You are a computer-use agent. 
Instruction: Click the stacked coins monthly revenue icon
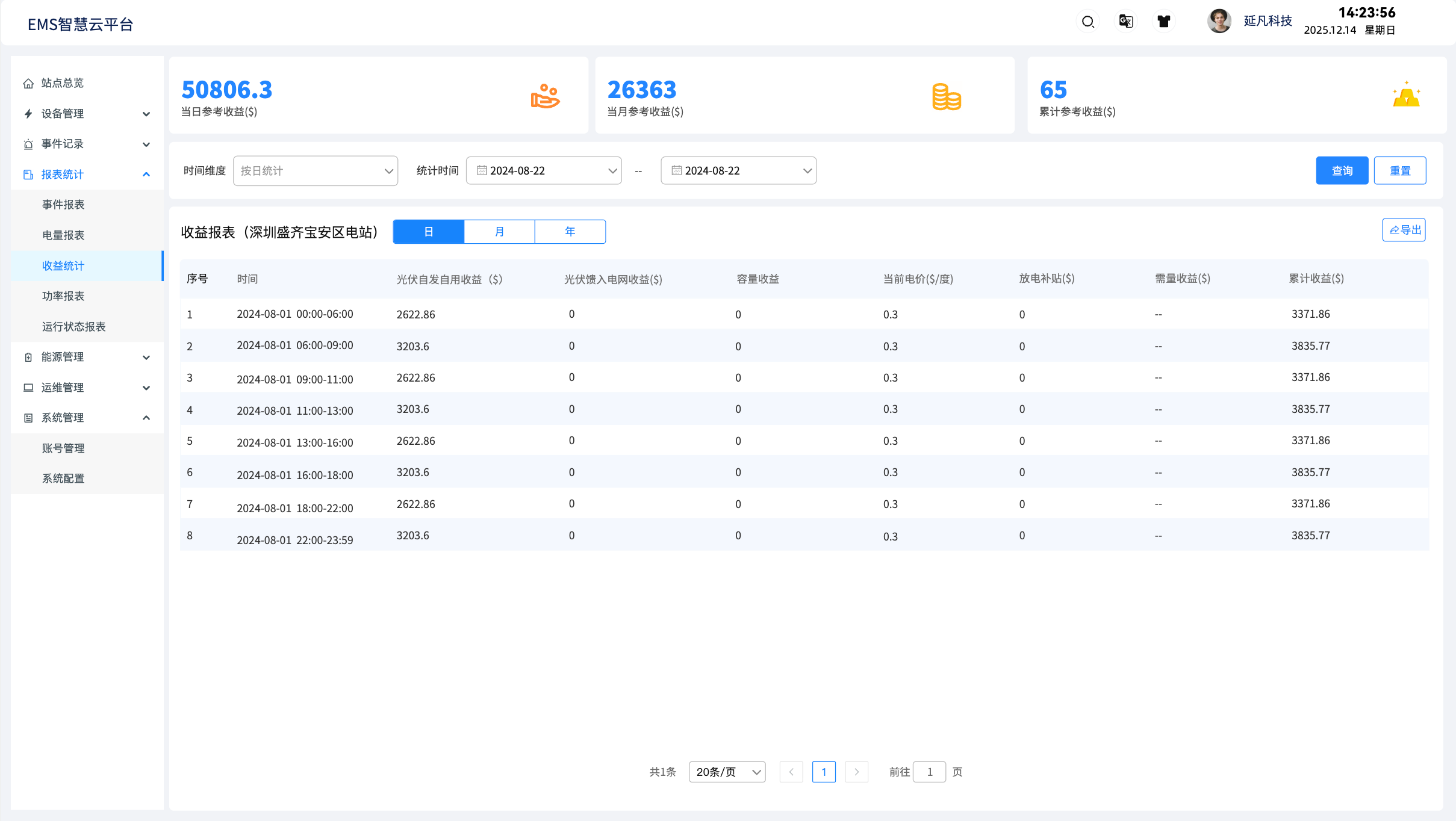click(x=946, y=97)
